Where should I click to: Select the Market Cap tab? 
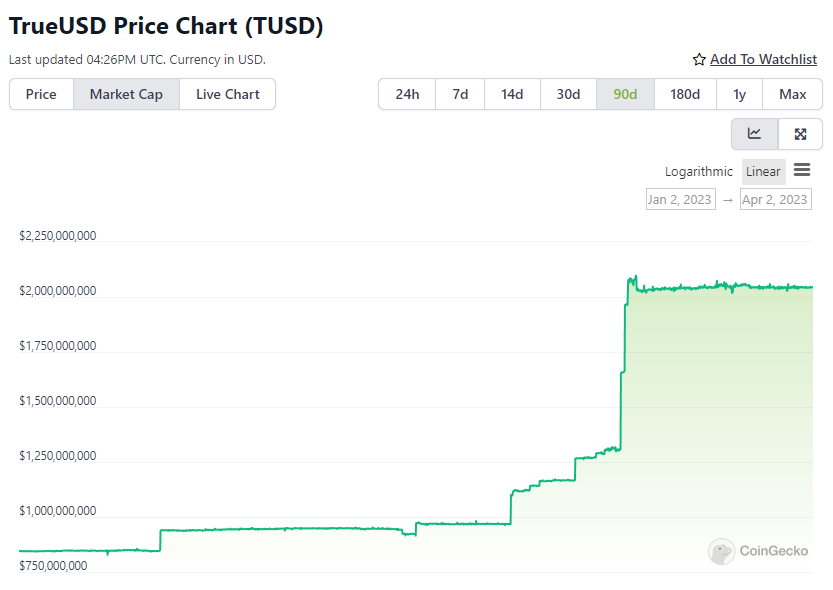tap(126, 95)
